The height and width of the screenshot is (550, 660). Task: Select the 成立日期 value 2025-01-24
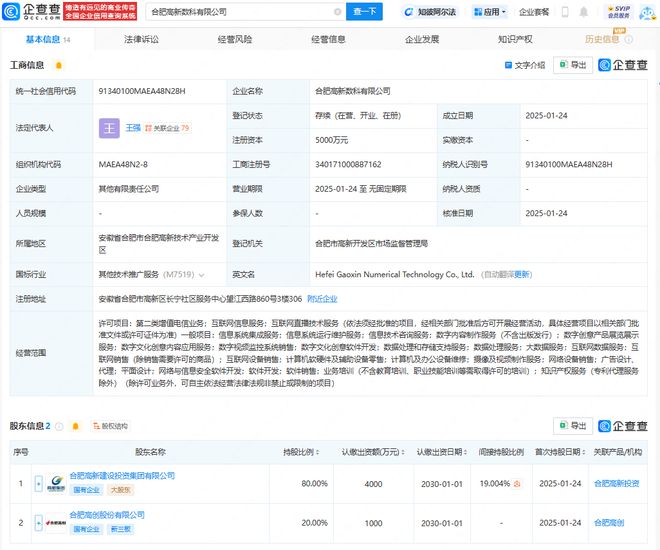[x=546, y=116]
